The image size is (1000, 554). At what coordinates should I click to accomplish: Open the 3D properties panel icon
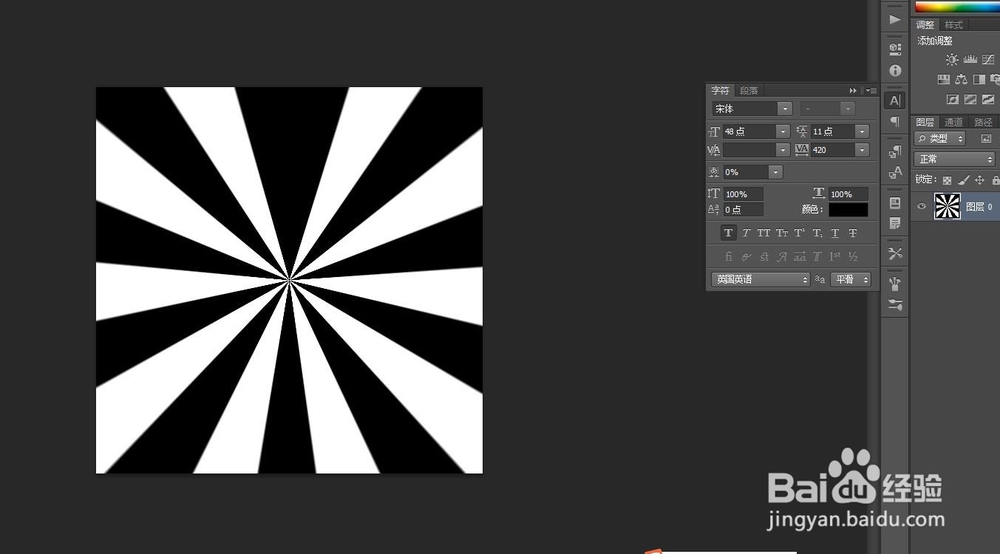(x=895, y=48)
